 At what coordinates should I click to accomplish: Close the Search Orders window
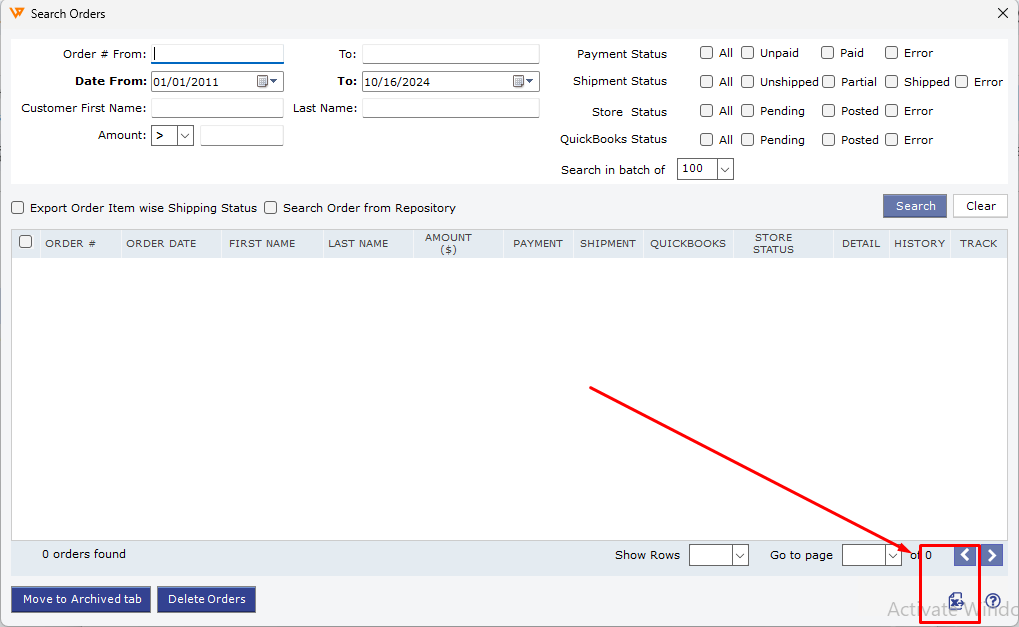[x=1003, y=13]
